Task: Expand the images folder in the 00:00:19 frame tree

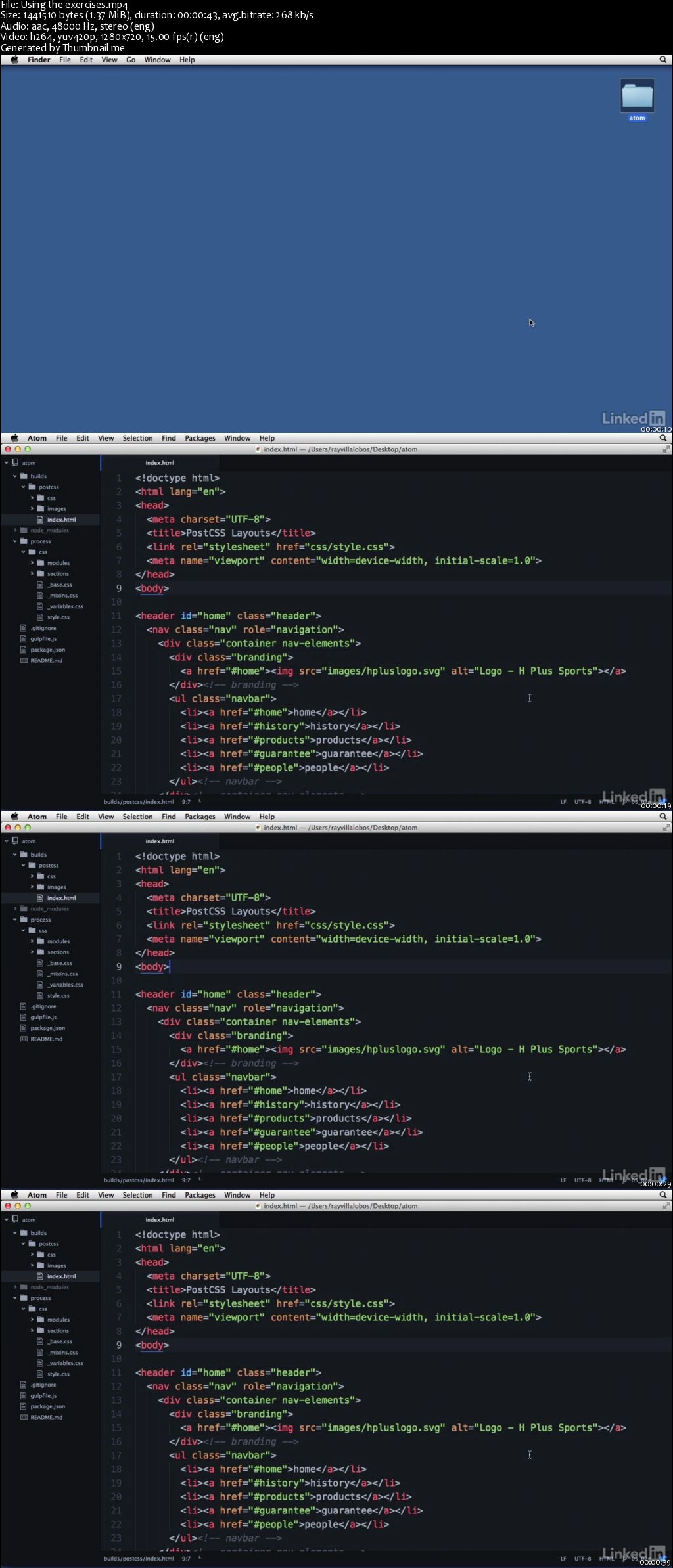Action: pyautogui.click(x=32, y=509)
